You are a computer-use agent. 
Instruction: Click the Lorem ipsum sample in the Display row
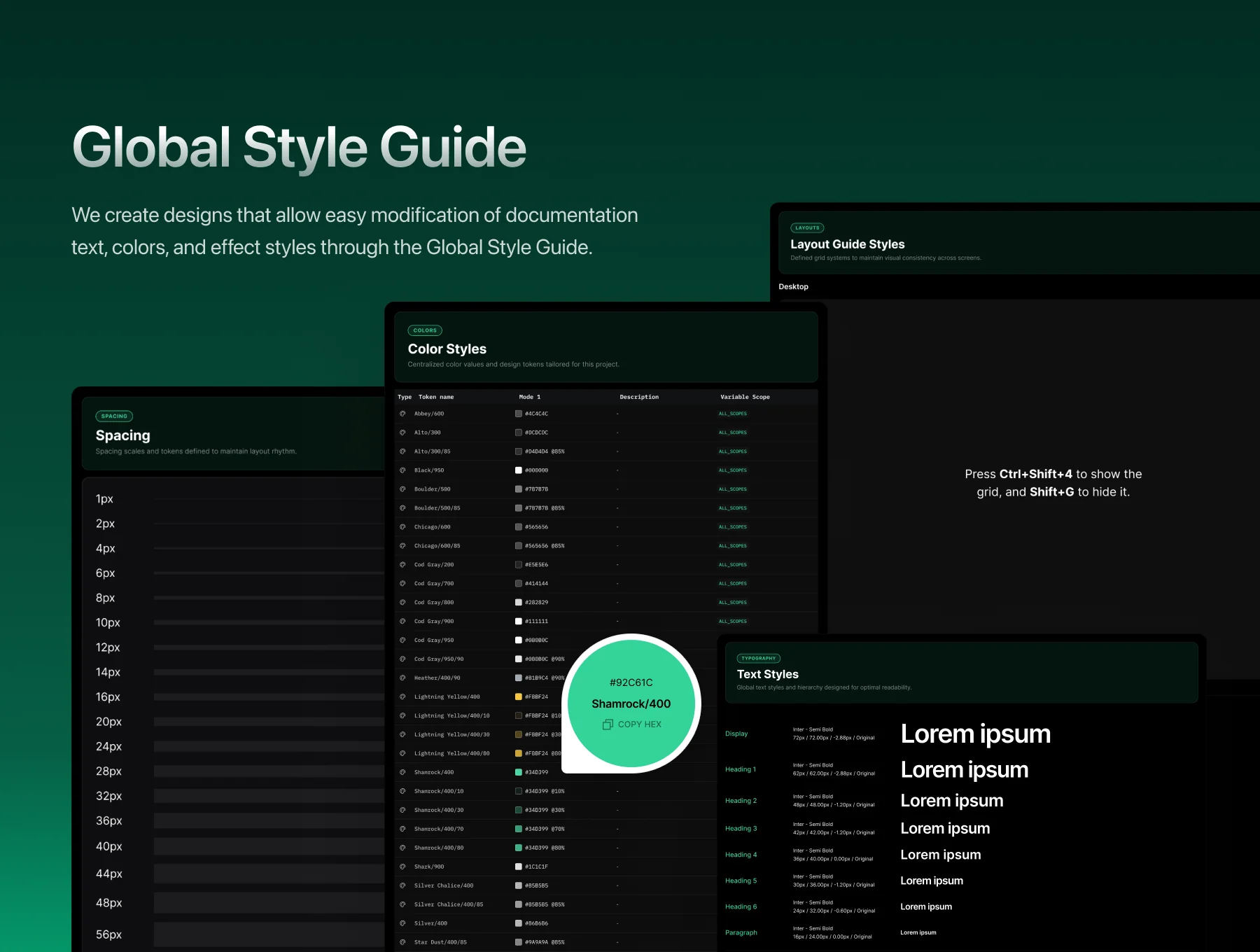976,734
